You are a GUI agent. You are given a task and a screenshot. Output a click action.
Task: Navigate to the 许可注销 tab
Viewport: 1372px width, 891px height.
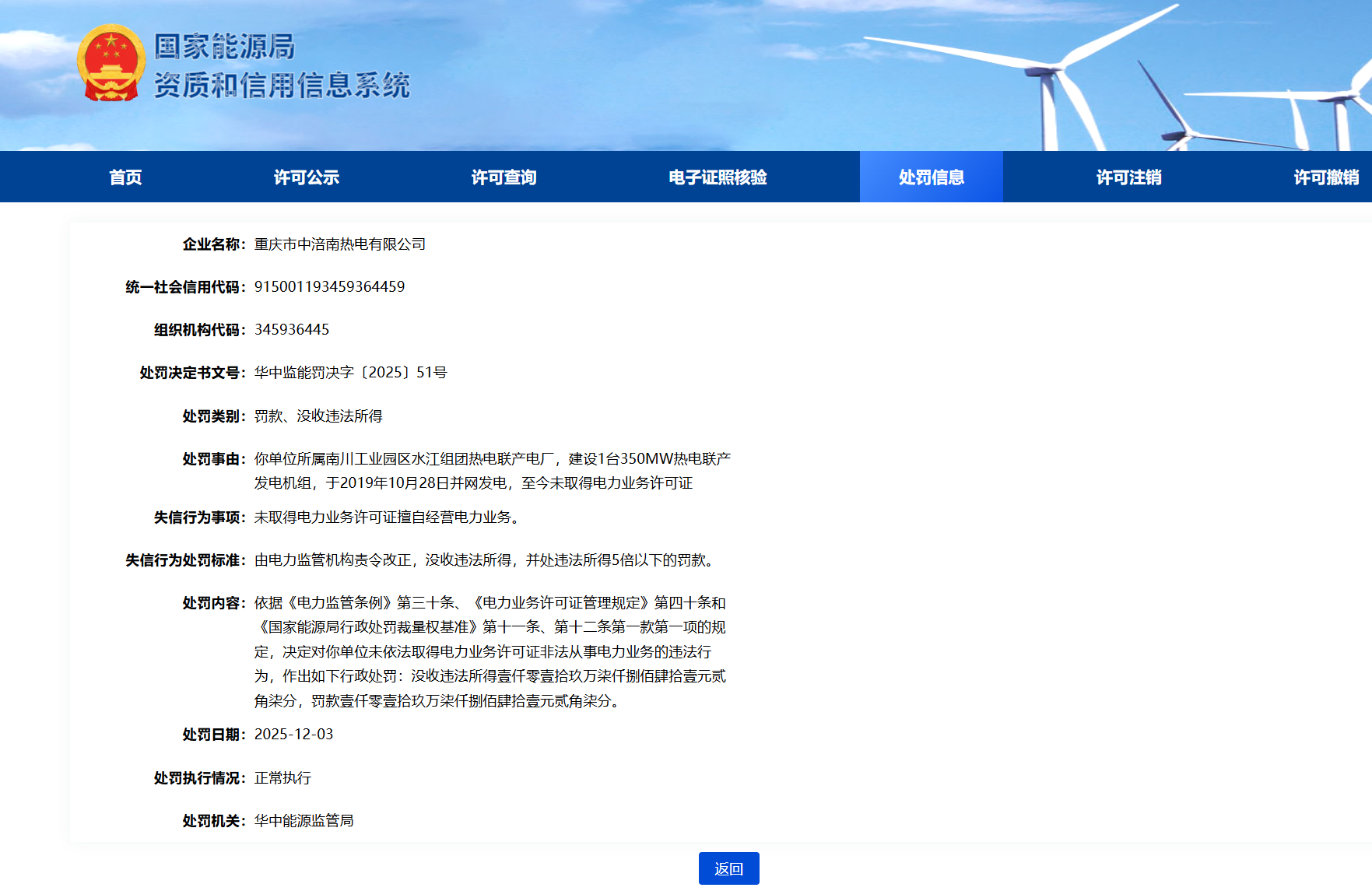1128,177
